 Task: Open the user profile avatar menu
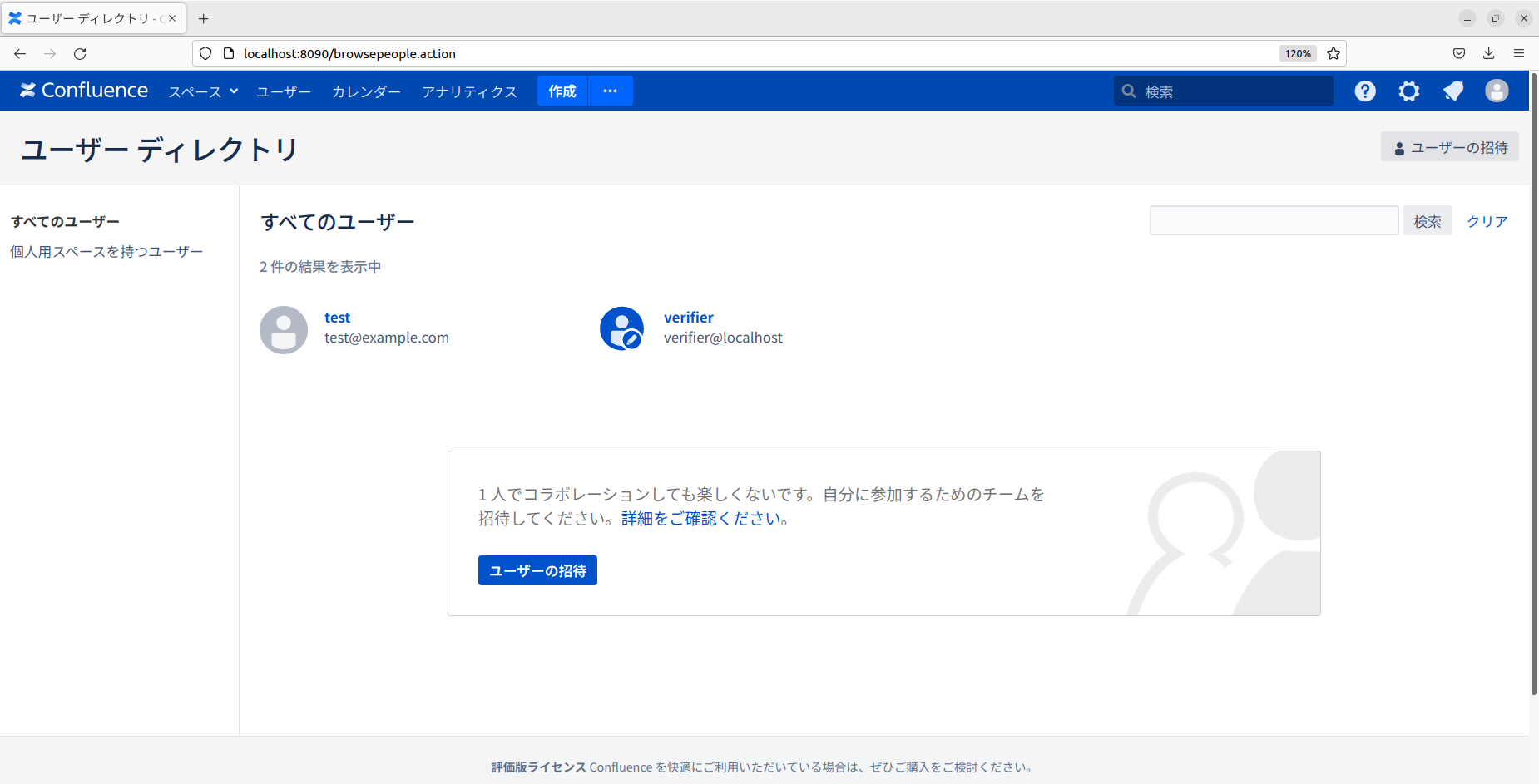pyautogui.click(x=1496, y=91)
